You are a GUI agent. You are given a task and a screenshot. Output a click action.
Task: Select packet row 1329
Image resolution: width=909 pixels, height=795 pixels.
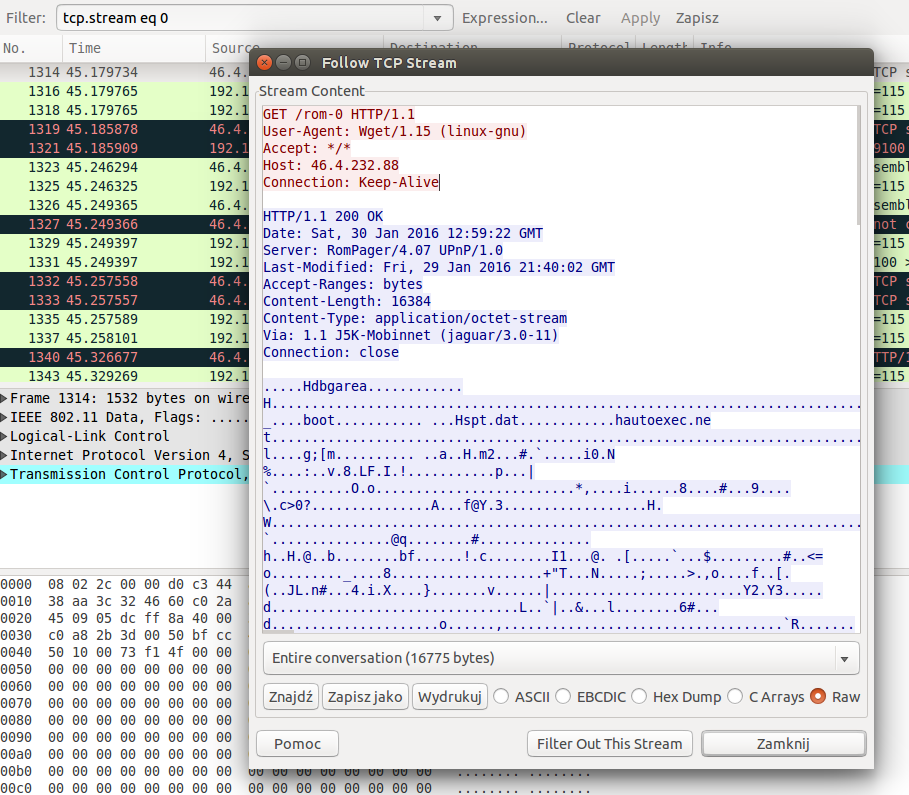tap(125, 243)
